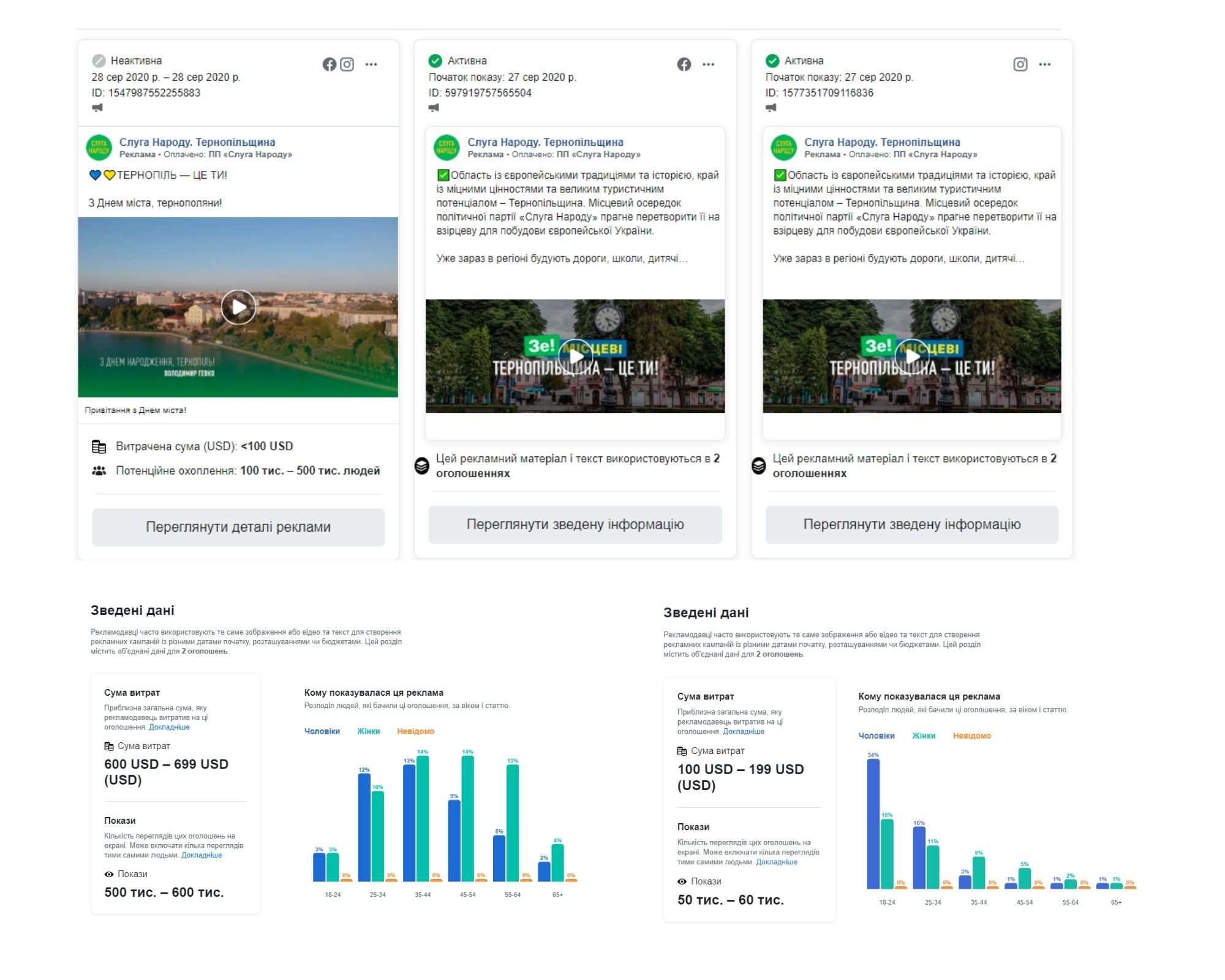Click Instagram platform icon on ad ID 1577351709116836
The width and height of the screenshot is (1225, 980).
click(1020, 64)
